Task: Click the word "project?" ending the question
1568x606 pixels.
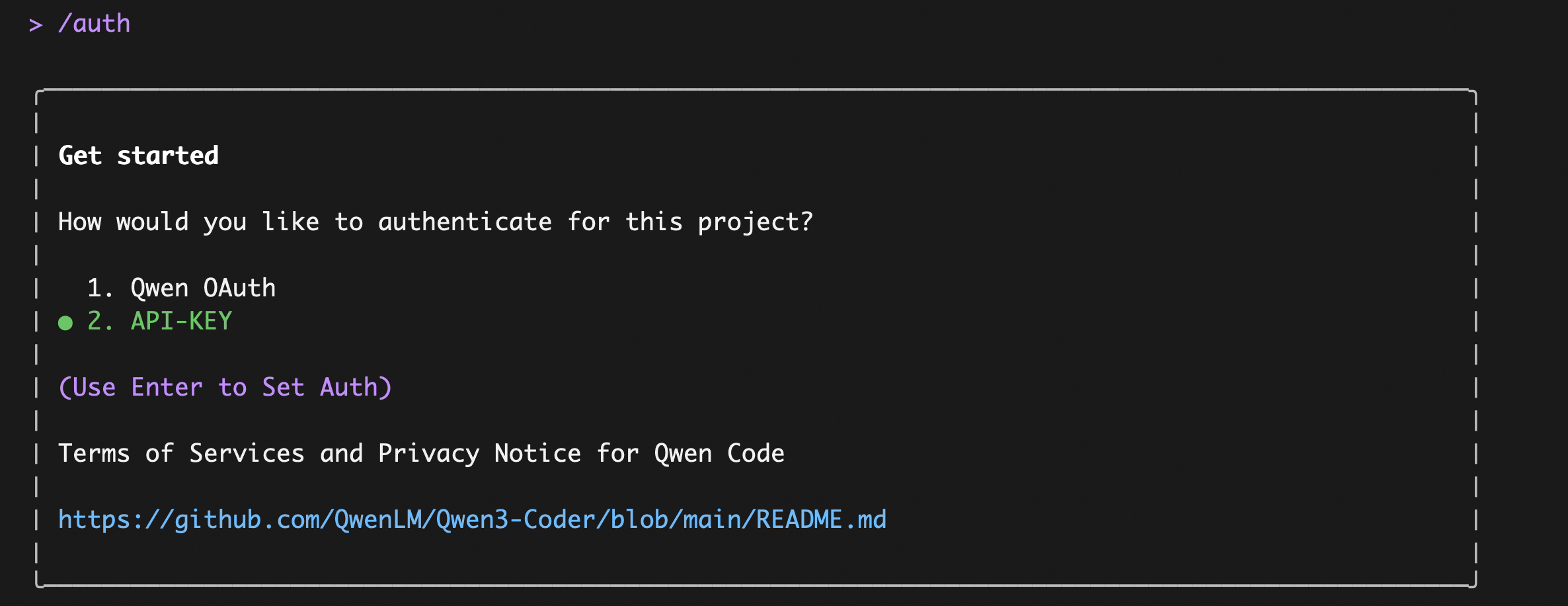Action: 755,222
